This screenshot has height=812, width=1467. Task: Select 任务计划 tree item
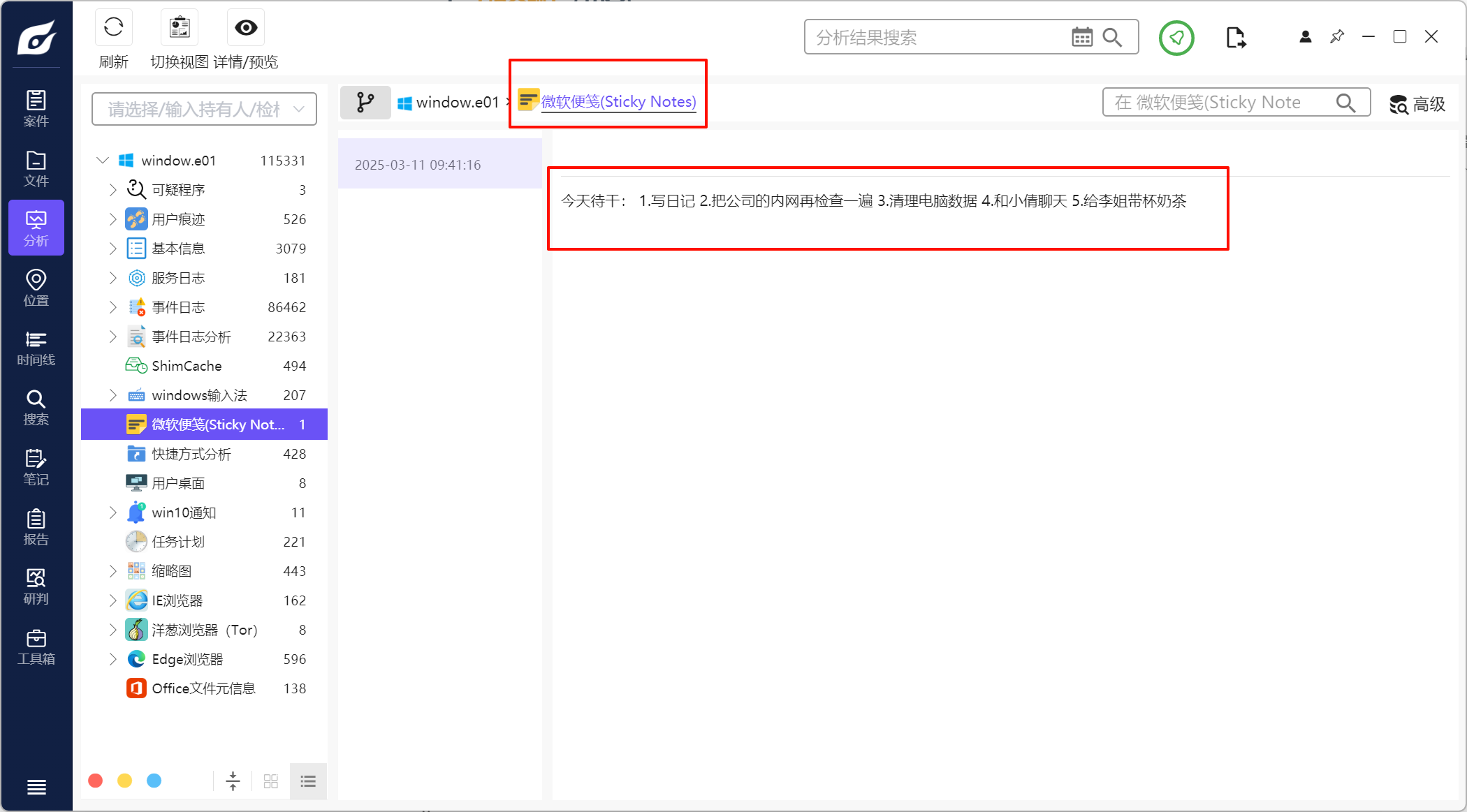pyautogui.click(x=204, y=542)
